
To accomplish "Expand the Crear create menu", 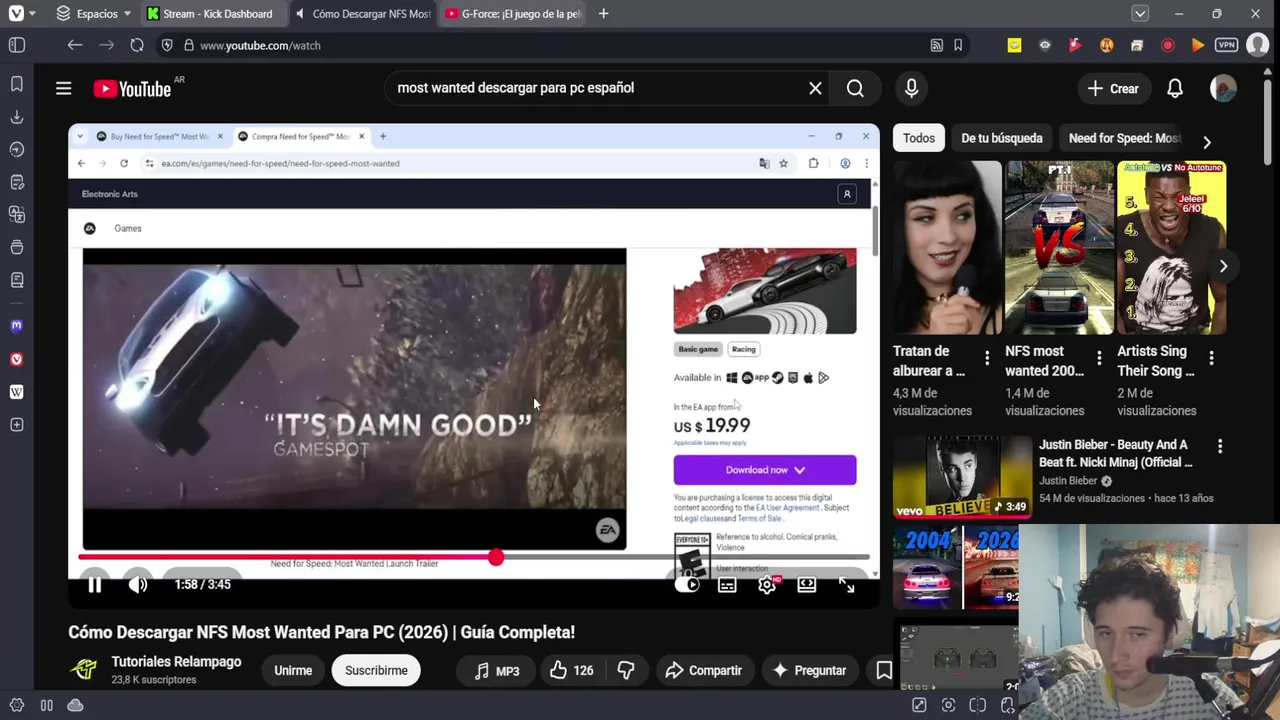I will pos(1113,88).
